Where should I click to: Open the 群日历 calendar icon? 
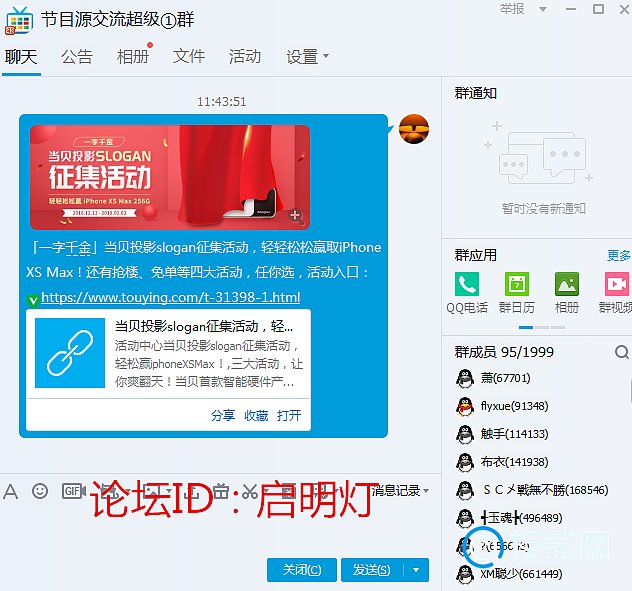[517, 284]
